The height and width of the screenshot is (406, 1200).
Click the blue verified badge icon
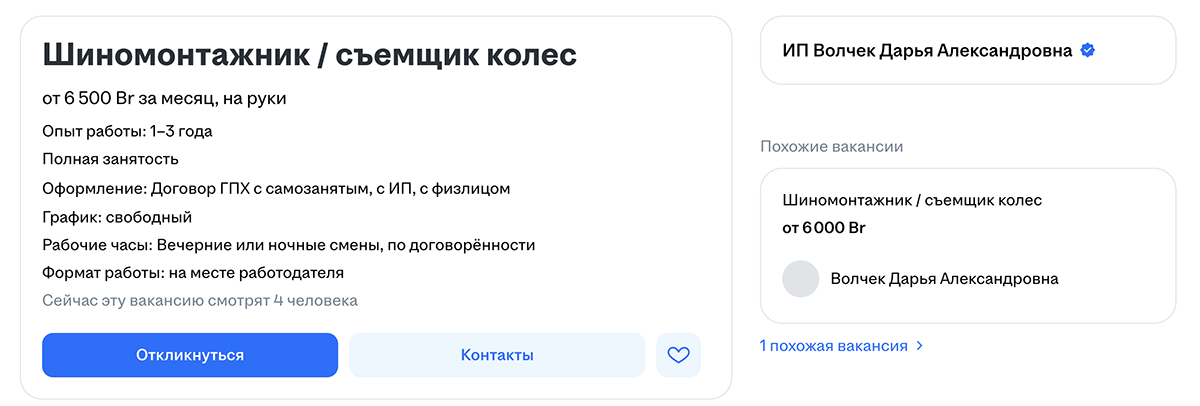[x=1088, y=50]
